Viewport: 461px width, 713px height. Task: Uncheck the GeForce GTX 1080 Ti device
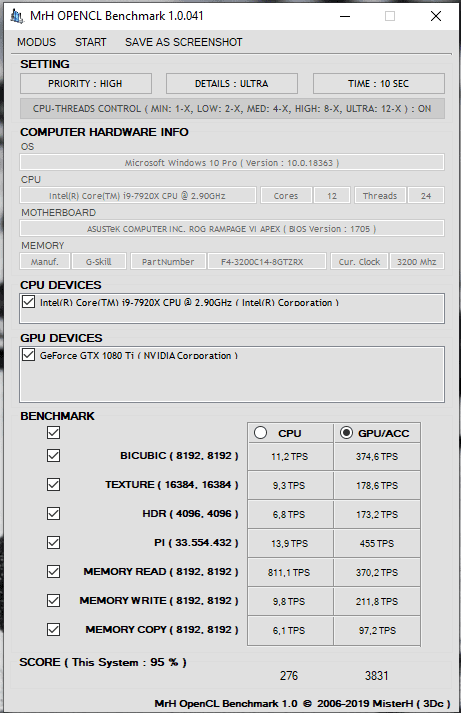click(x=29, y=355)
